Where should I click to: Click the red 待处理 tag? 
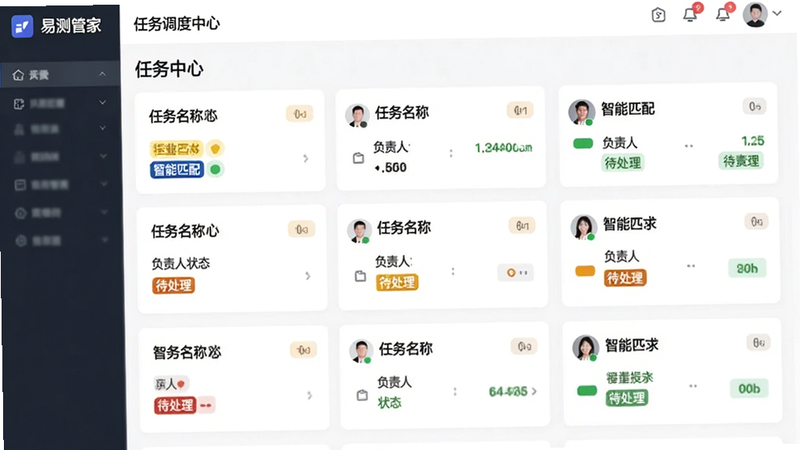point(175,405)
